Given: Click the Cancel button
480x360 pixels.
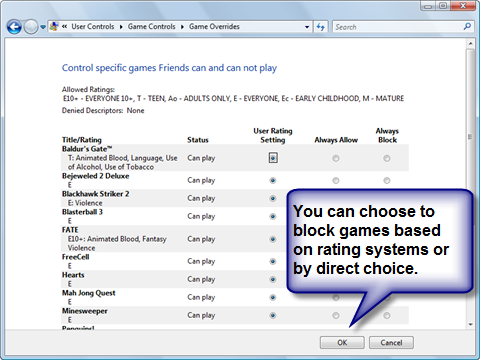Looking at the screenshot, I should (391, 342).
